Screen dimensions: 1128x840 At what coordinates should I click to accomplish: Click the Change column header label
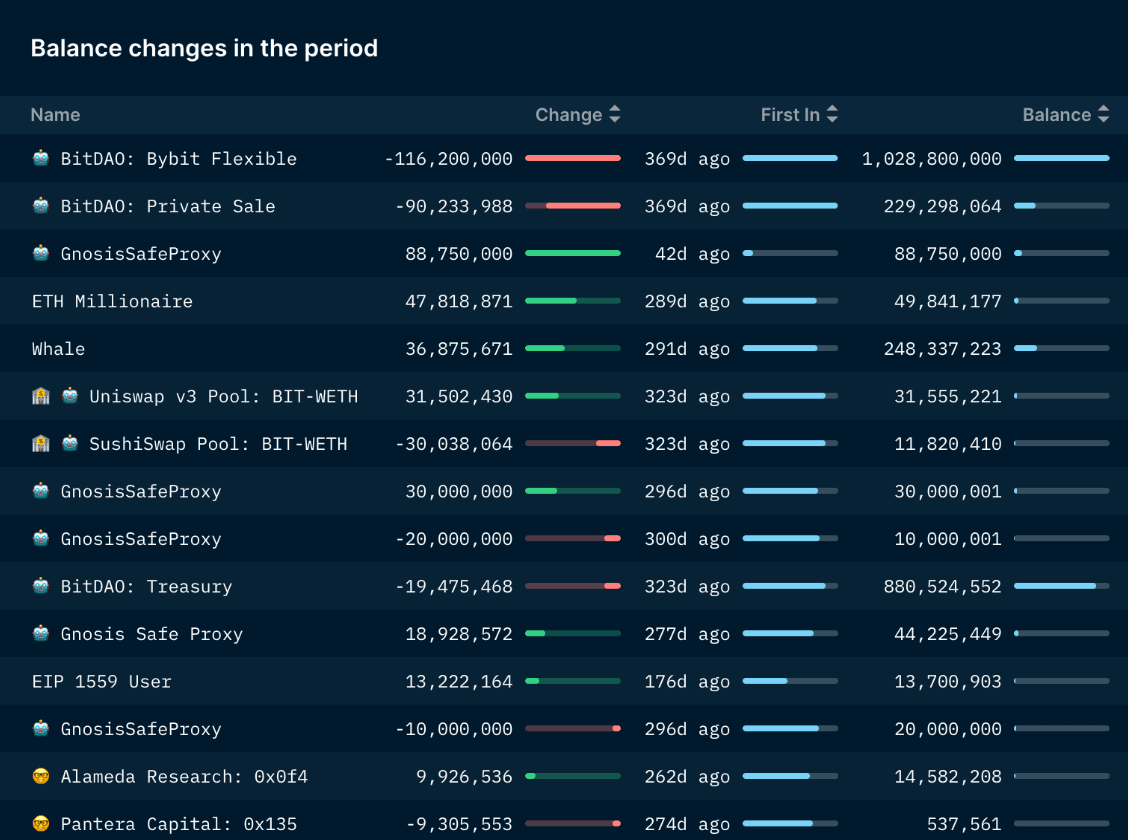coord(568,115)
